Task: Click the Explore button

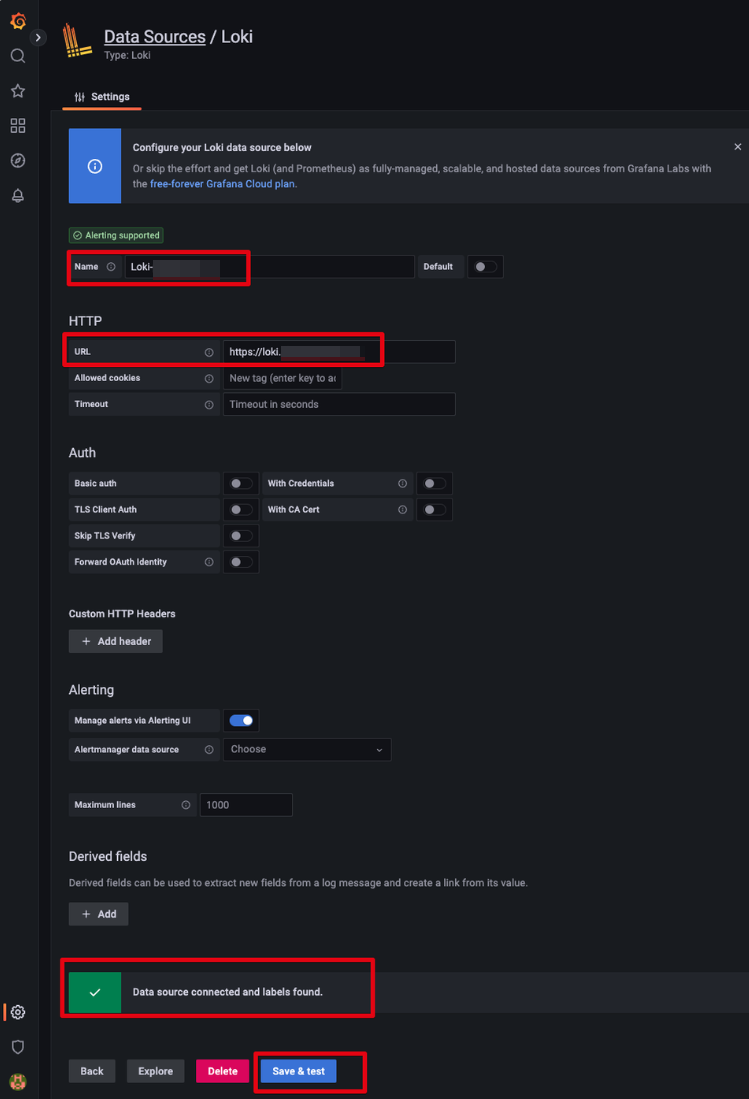Action: coord(156,1071)
